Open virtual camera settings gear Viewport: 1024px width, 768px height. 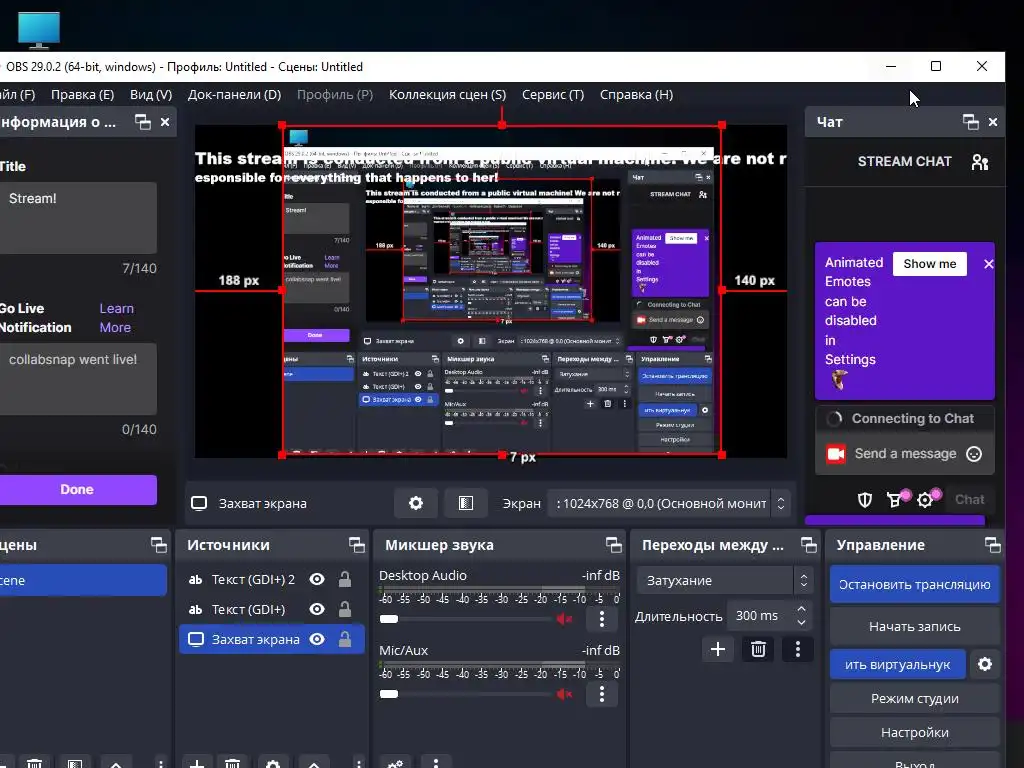click(985, 665)
